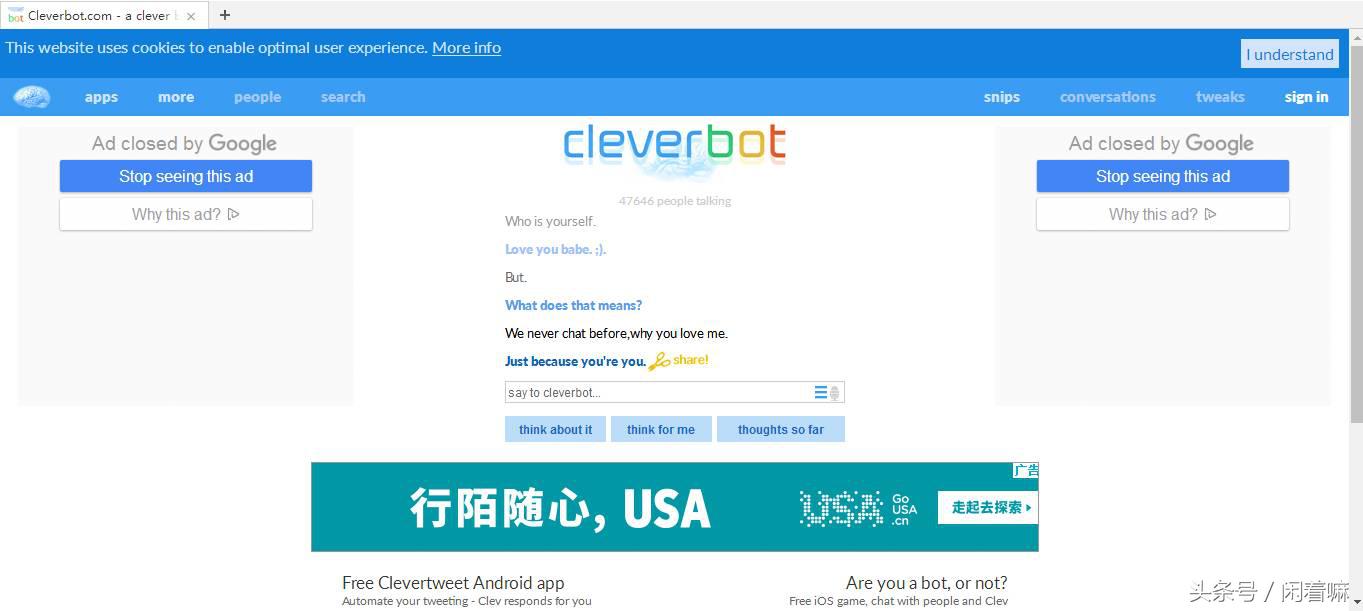1363x611 pixels.
Task: Click Stop seeing this ad on right
Action: tap(1162, 176)
